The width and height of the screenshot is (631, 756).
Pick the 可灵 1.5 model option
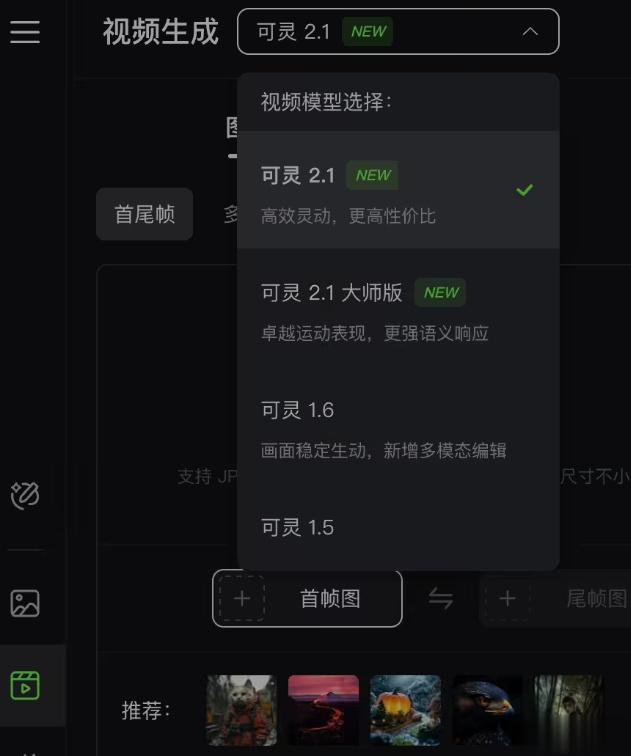pos(398,527)
